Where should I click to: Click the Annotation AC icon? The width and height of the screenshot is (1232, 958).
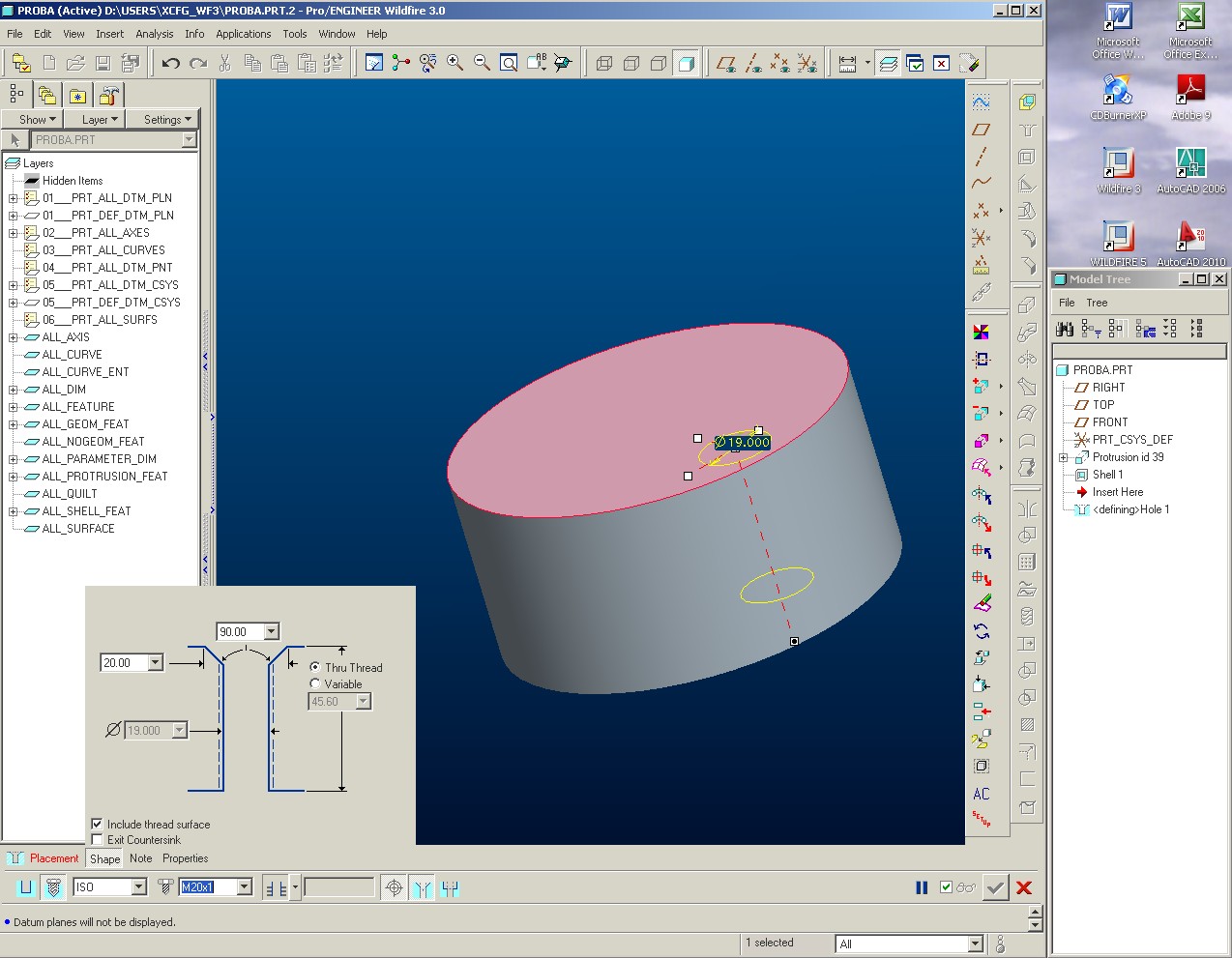point(981,794)
